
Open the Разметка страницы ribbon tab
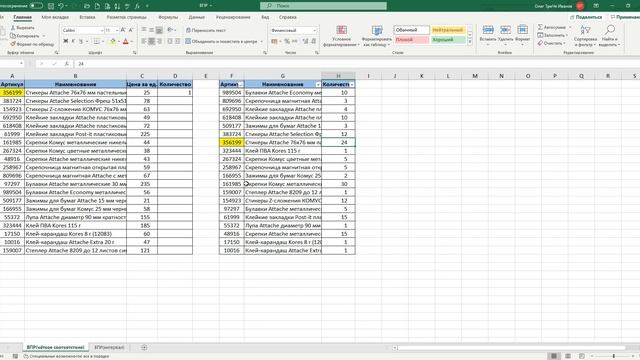coord(127,17)
